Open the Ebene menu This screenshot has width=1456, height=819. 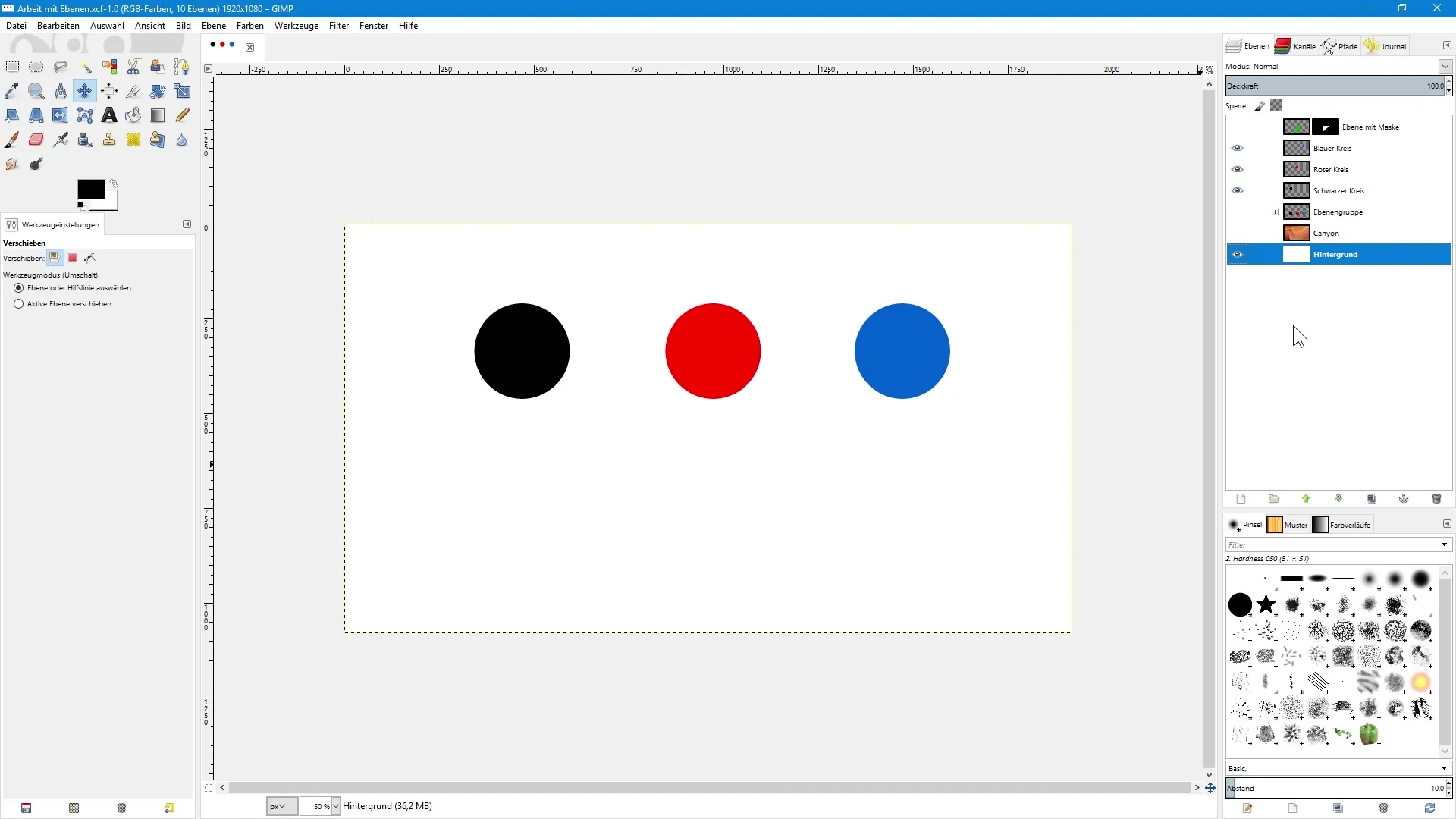coord(214,26)
